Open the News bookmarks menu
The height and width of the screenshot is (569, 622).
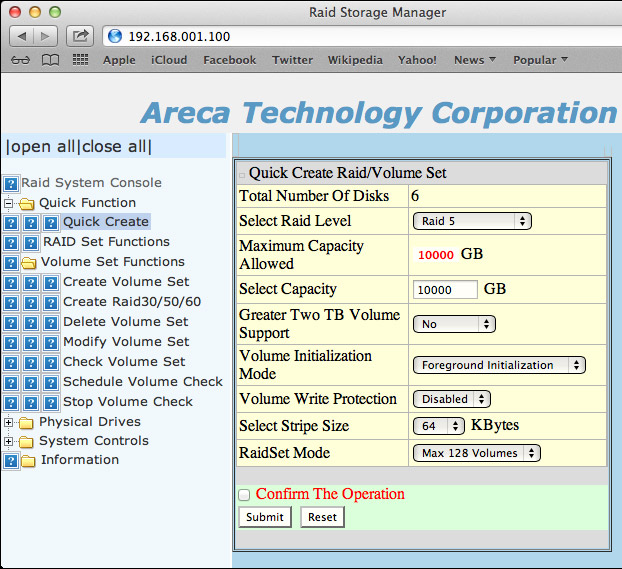pos(475,60)
